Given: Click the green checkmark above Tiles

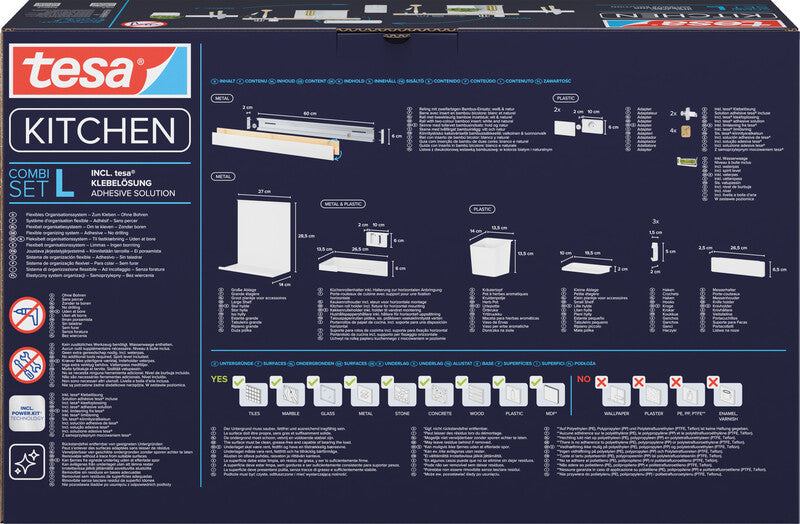Looking at the screenshot, I should [238, 381].
